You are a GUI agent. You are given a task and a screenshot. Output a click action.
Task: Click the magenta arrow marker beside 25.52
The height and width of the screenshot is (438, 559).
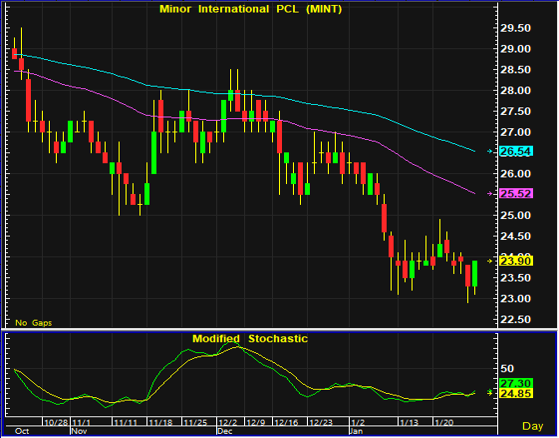(490, 194)
